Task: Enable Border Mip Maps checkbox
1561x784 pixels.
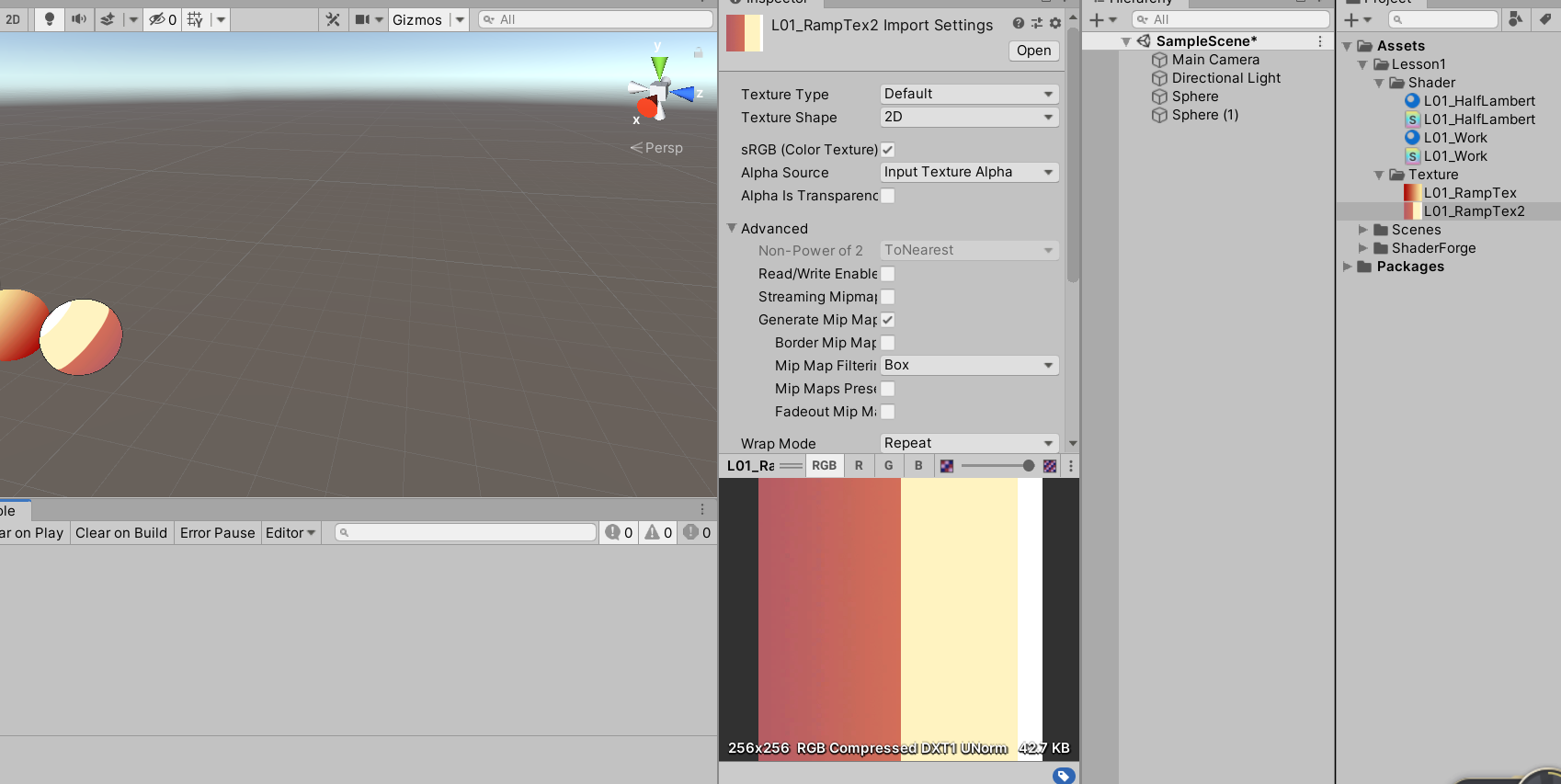Action: [887, 343]
